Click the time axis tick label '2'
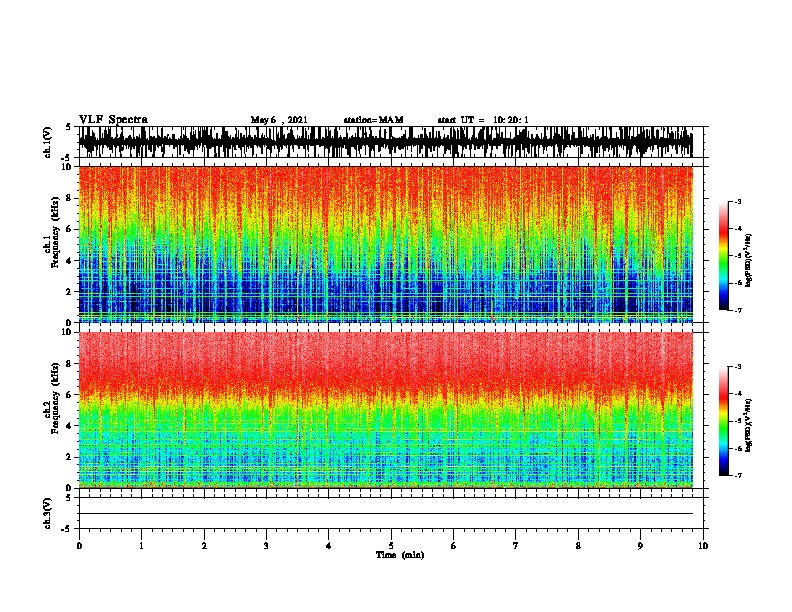 (x=204, y=546)
